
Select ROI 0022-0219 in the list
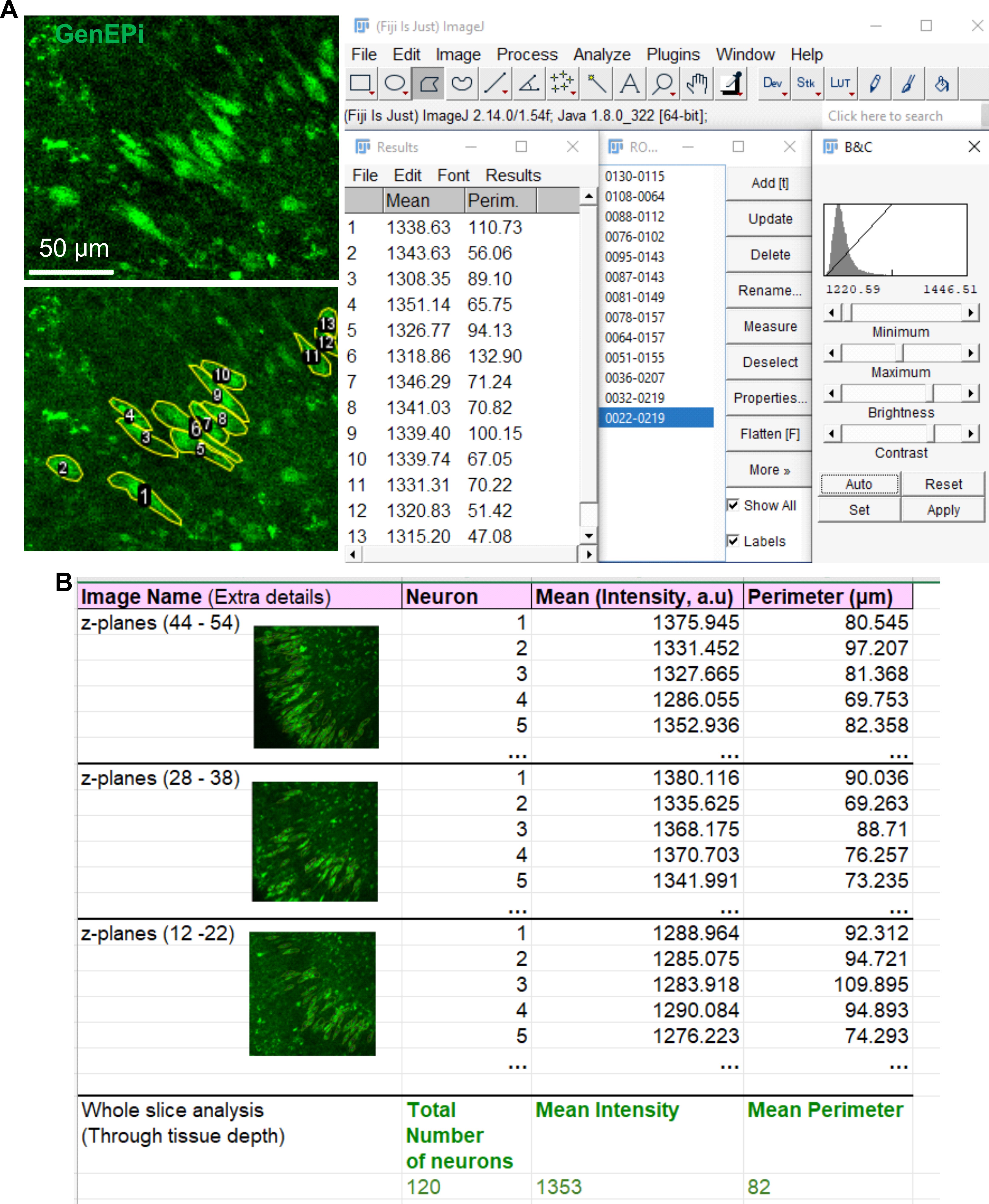tap(656, 418)
